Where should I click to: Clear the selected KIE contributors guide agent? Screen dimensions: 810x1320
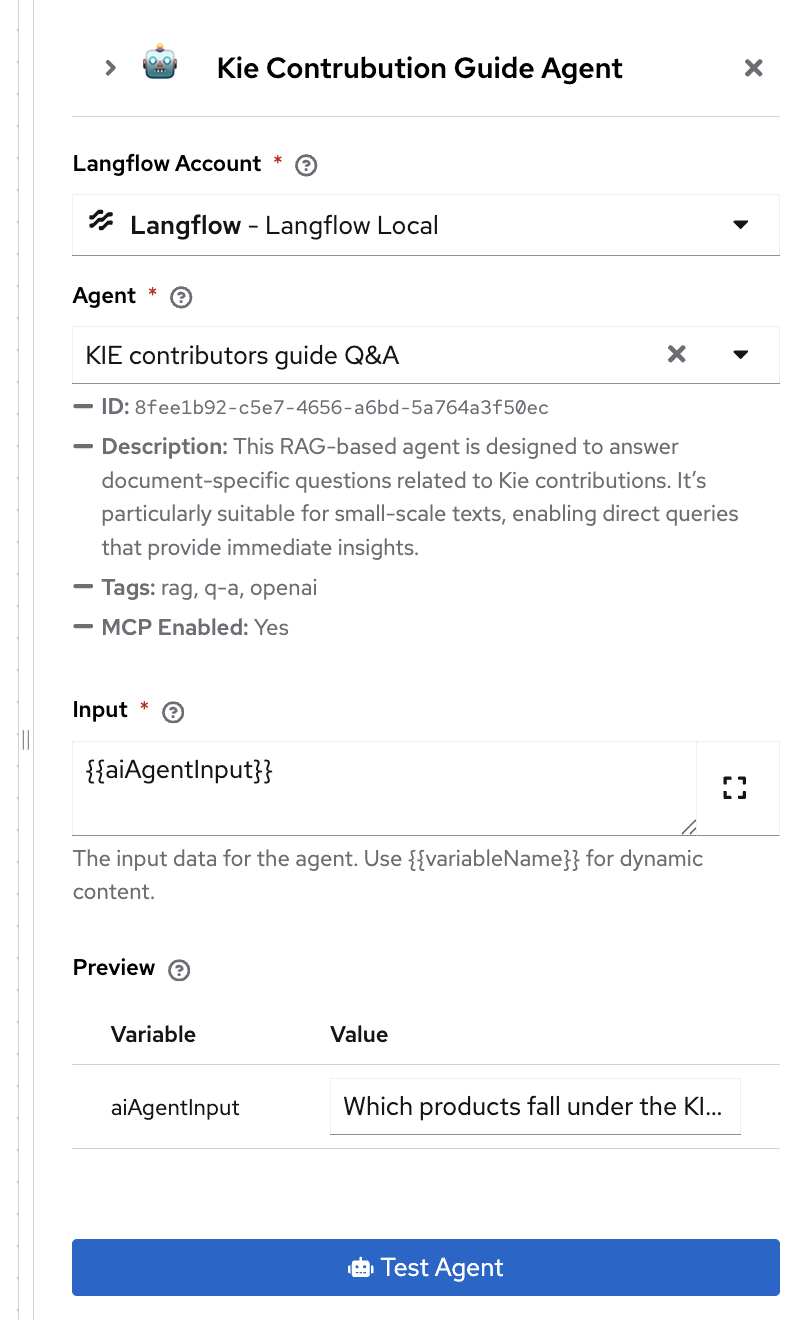click(677, 354)
